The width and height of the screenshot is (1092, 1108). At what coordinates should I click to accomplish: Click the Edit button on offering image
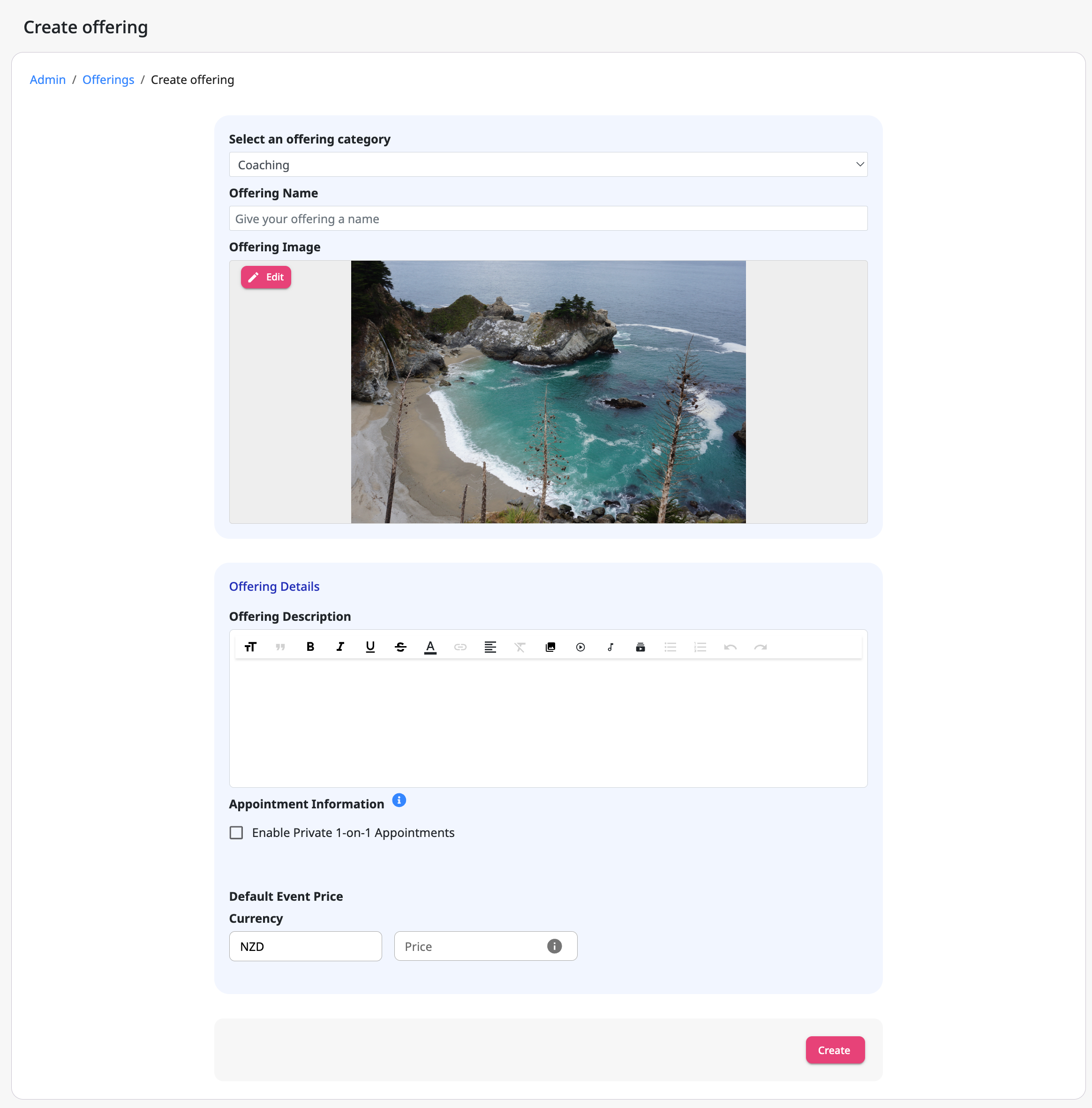click(x=266, y=277)
